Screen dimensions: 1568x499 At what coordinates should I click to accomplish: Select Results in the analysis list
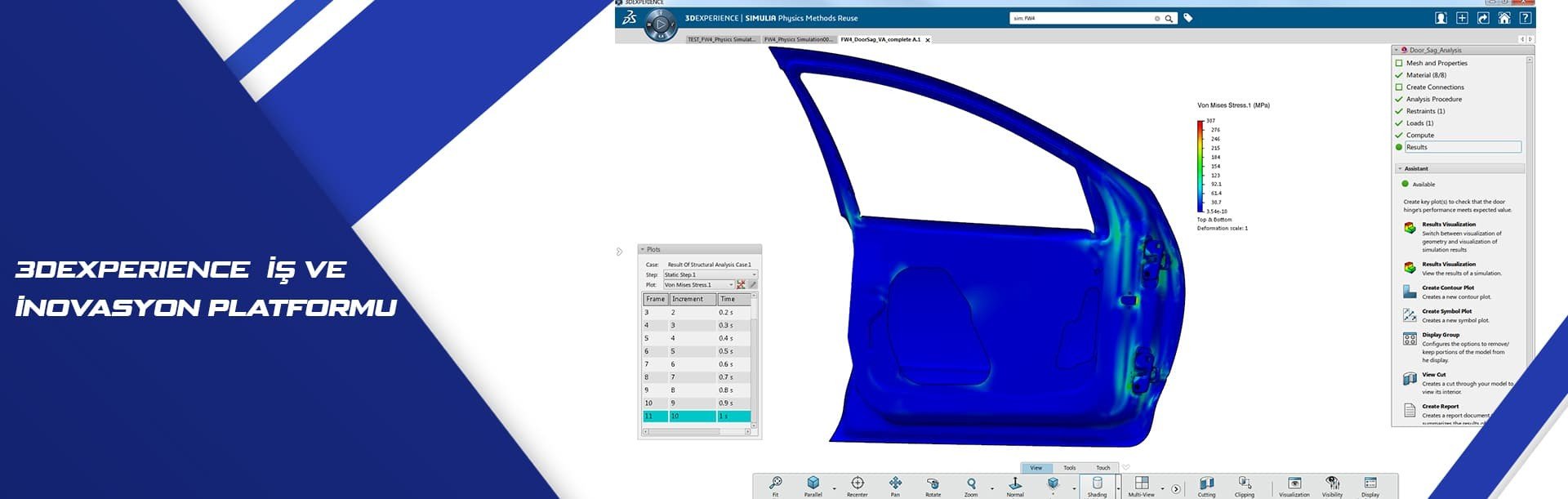pyautogui.click(x=1463, y=147)
